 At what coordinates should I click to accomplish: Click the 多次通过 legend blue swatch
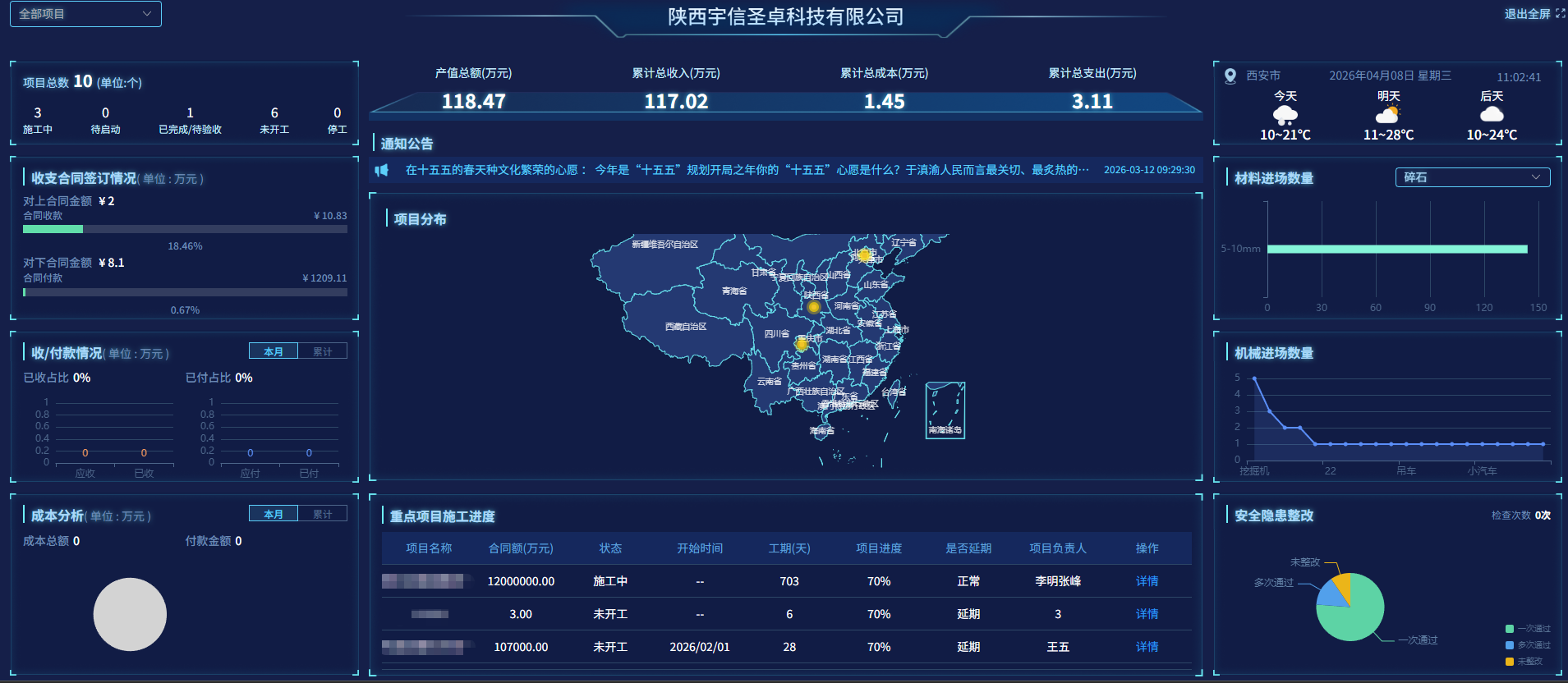coord(1509,645)
